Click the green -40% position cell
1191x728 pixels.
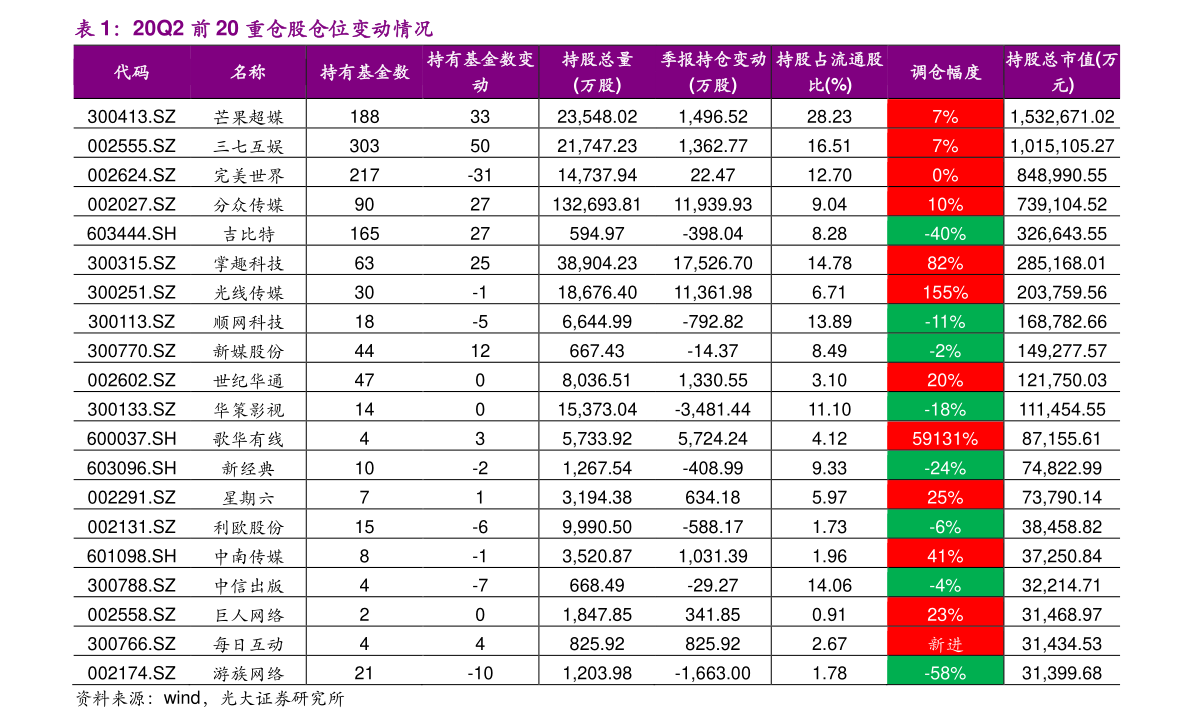pyautogui.click(x=944, y=231)
